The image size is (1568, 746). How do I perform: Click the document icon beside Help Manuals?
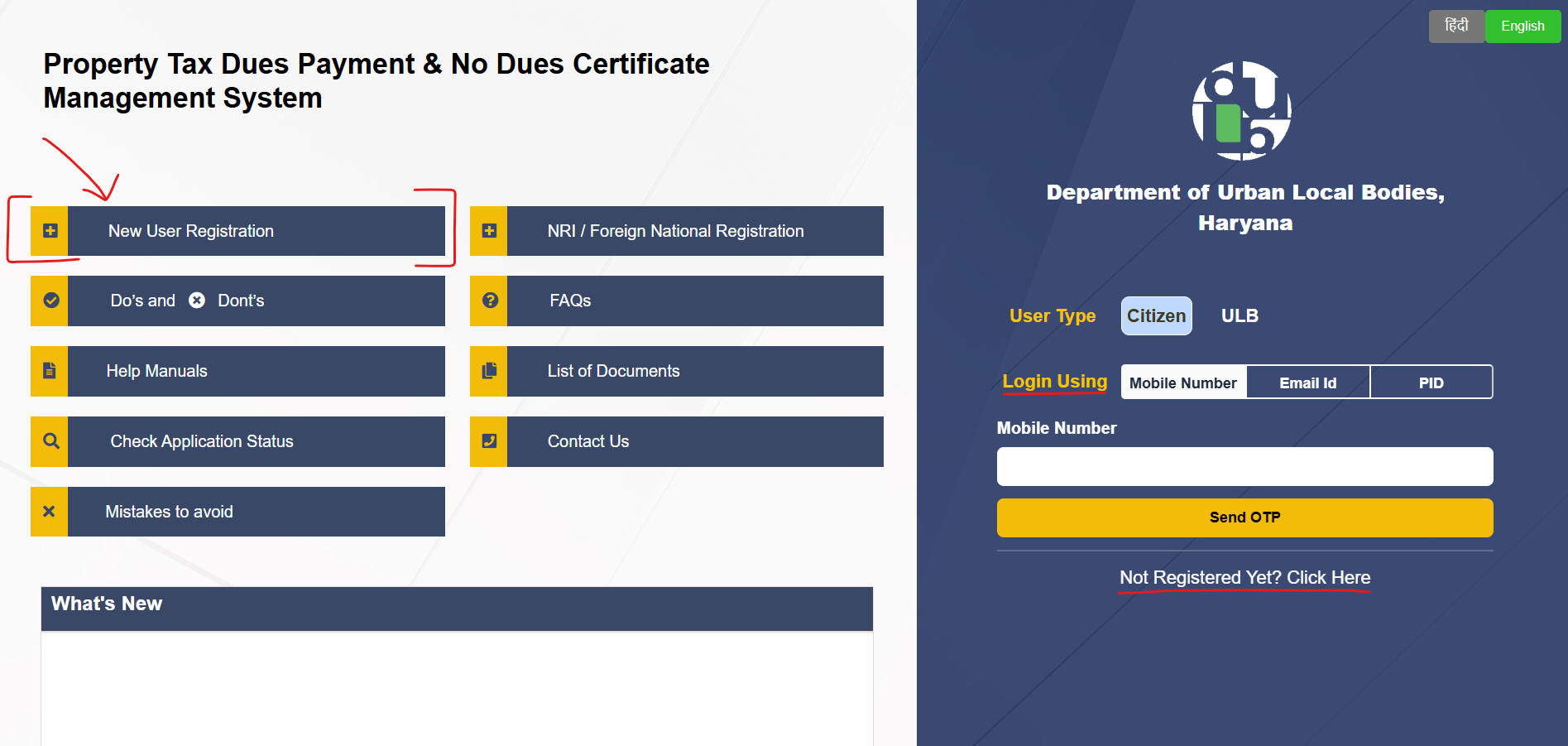coord(50,371)
